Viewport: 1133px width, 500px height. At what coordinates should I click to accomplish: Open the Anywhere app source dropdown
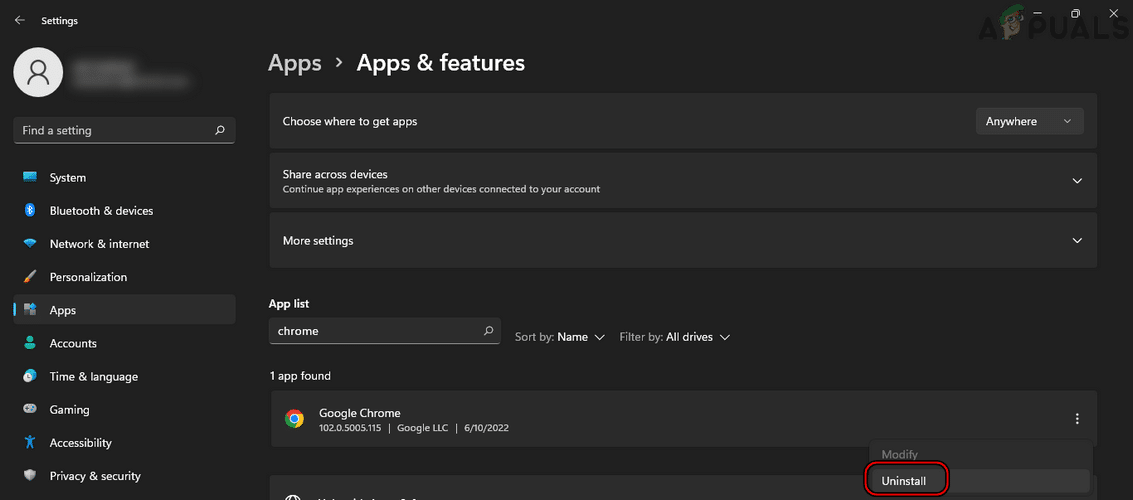click(1029, 121)
